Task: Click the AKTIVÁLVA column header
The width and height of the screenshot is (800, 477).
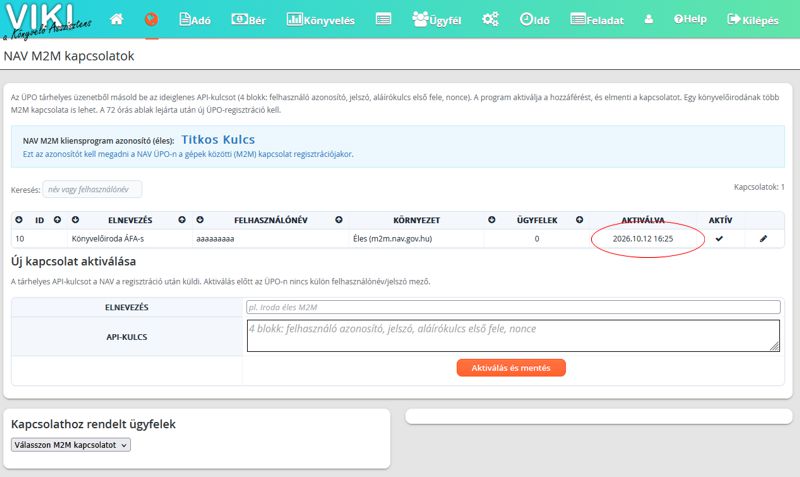Action: click(643, 220)
